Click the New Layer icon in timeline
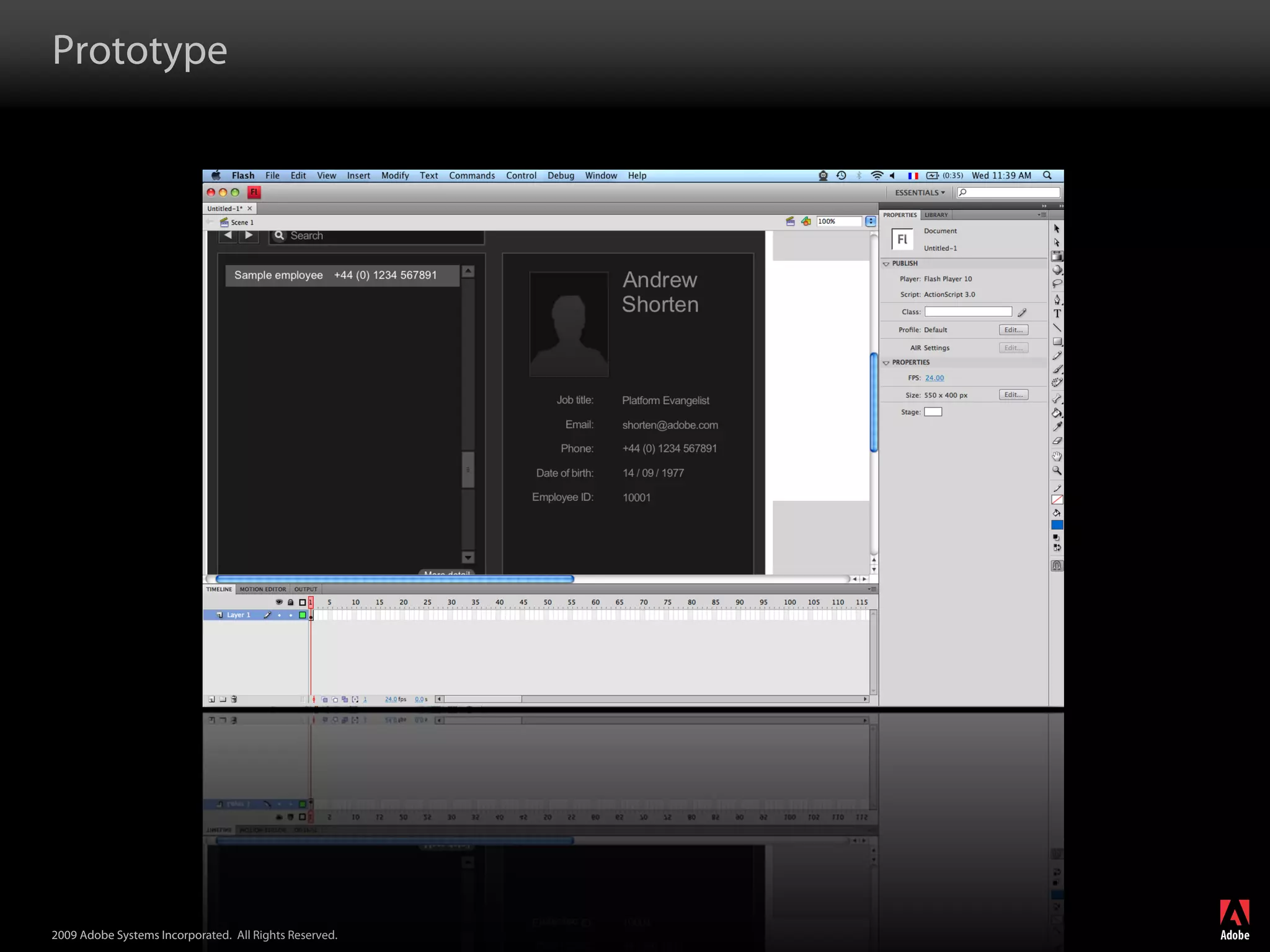 [211, 699]
